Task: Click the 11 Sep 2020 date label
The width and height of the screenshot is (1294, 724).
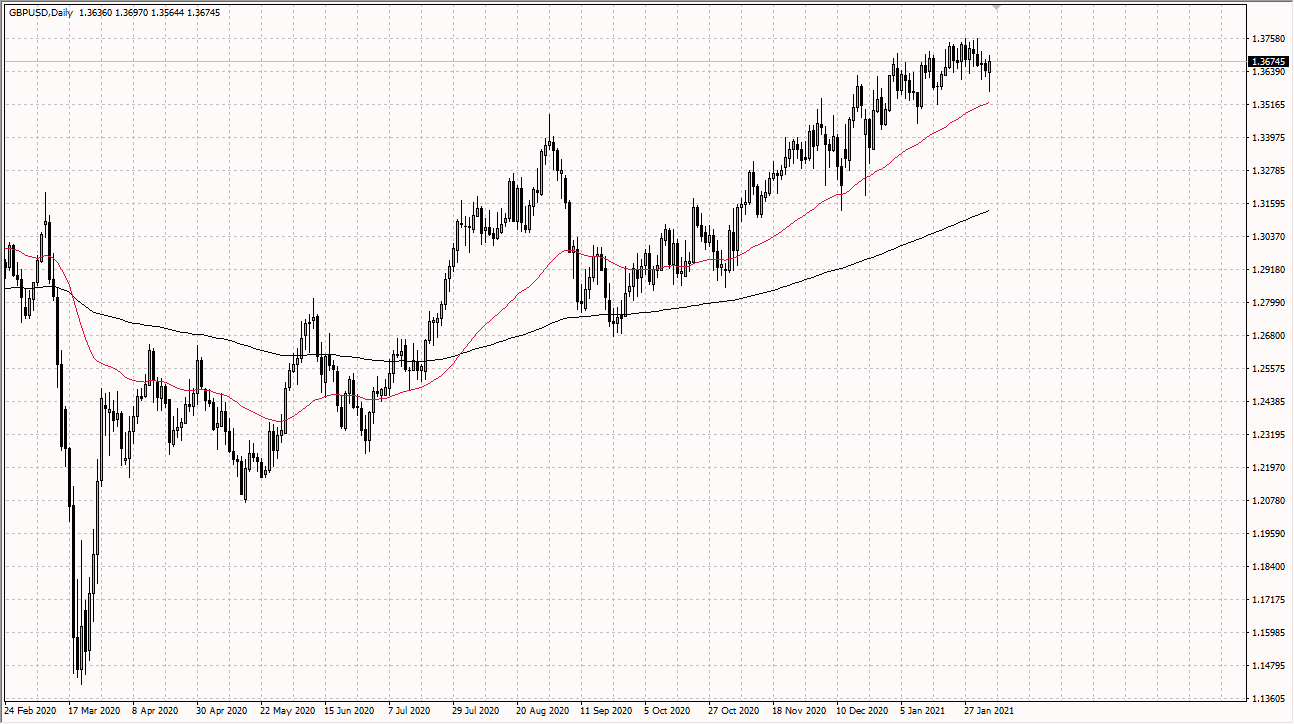Action: point(605,711)
